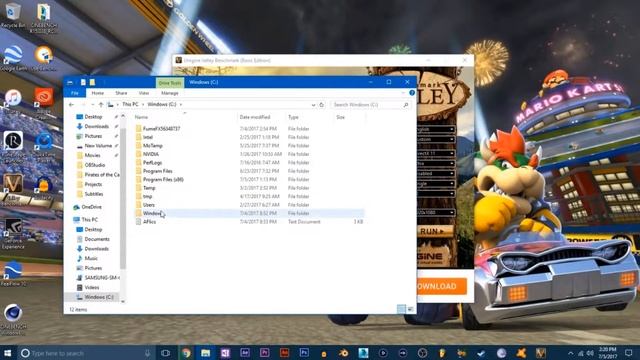This screenshot has height=360, width=640.
Task: Open the File menu in Explorer
Action: coord(75,93)
